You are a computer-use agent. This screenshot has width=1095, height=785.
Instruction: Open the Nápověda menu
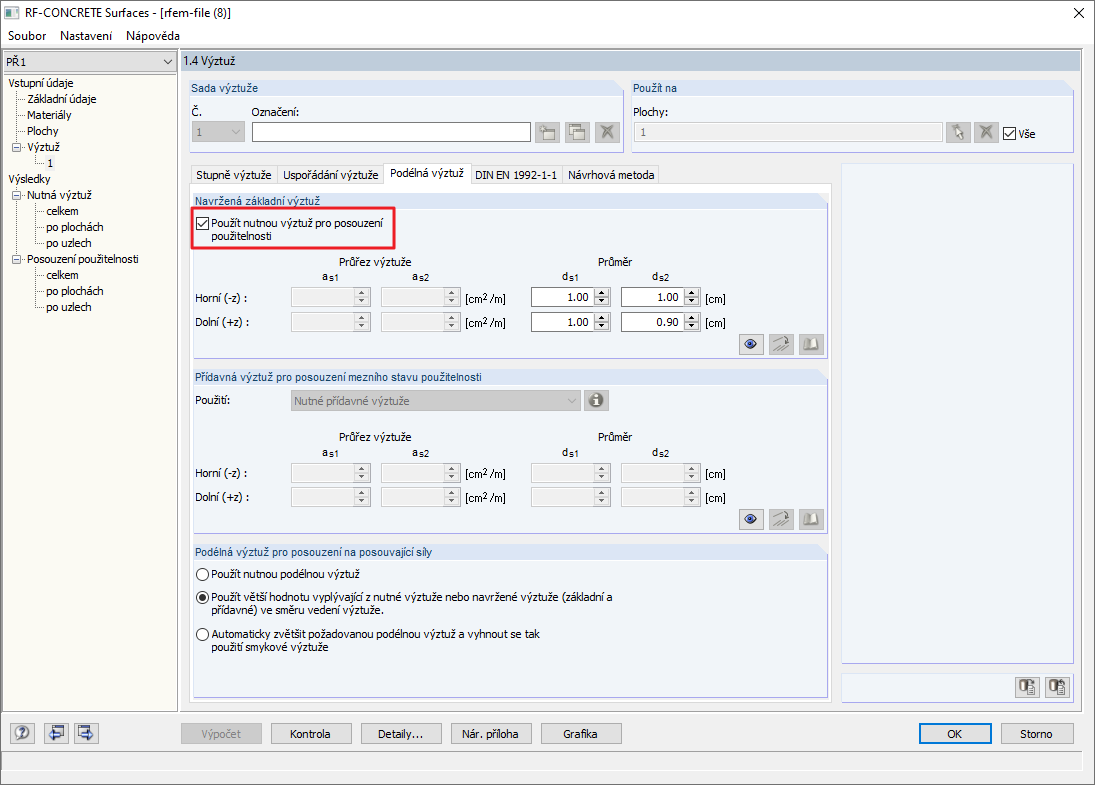[x=152, y=36]
